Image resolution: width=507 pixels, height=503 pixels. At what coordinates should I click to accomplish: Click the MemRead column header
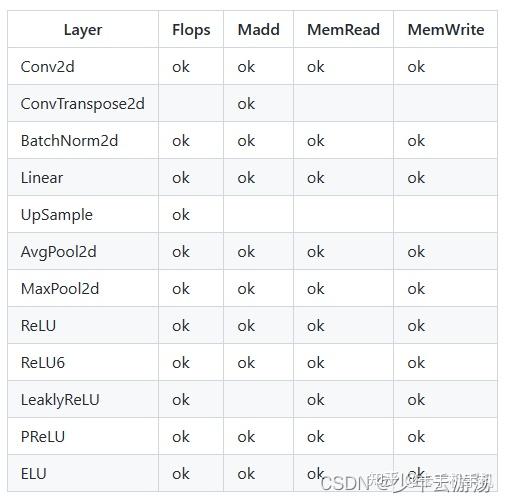pyautogui.click(x=343, y=30)
